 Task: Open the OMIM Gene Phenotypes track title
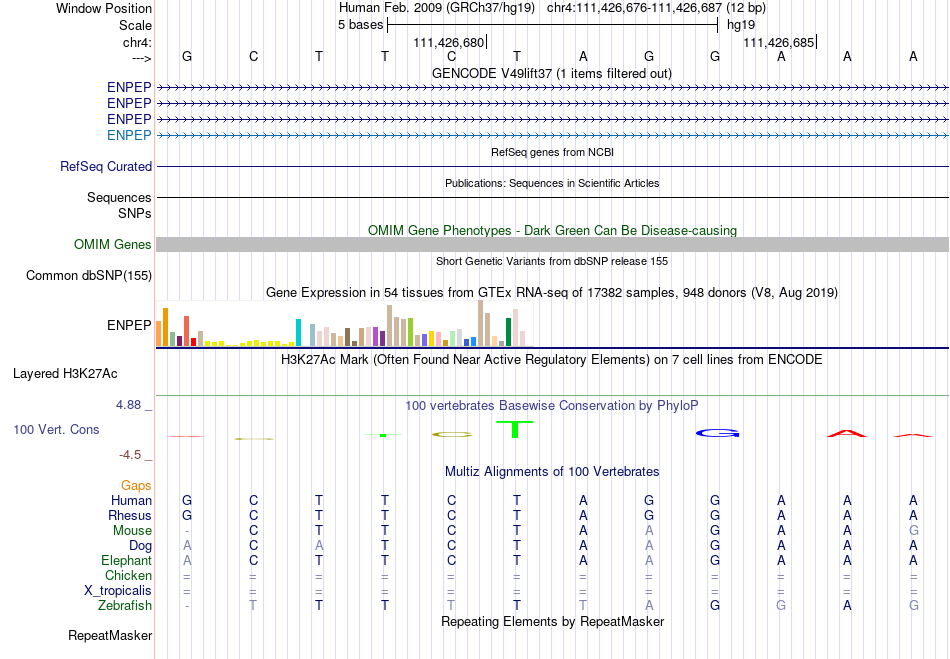(552, 230)
